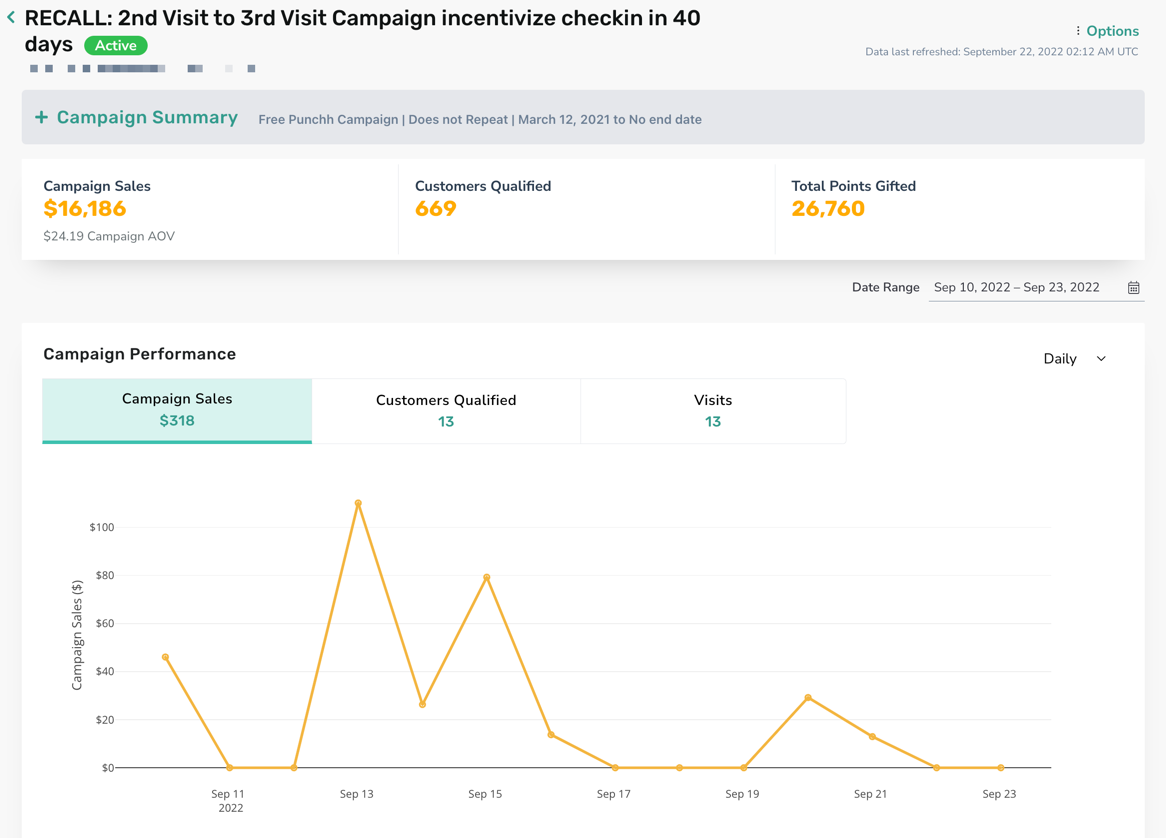The image size is (1166, 838).
Task: Click the Sep 14 data point on chart
Action: [422, 704]
